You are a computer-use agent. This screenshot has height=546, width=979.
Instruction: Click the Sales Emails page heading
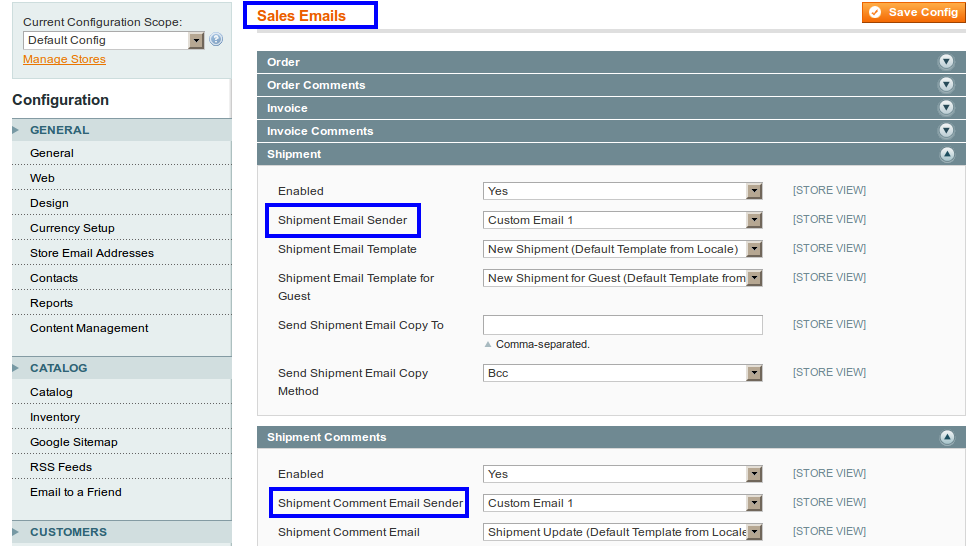pos(301,16)
